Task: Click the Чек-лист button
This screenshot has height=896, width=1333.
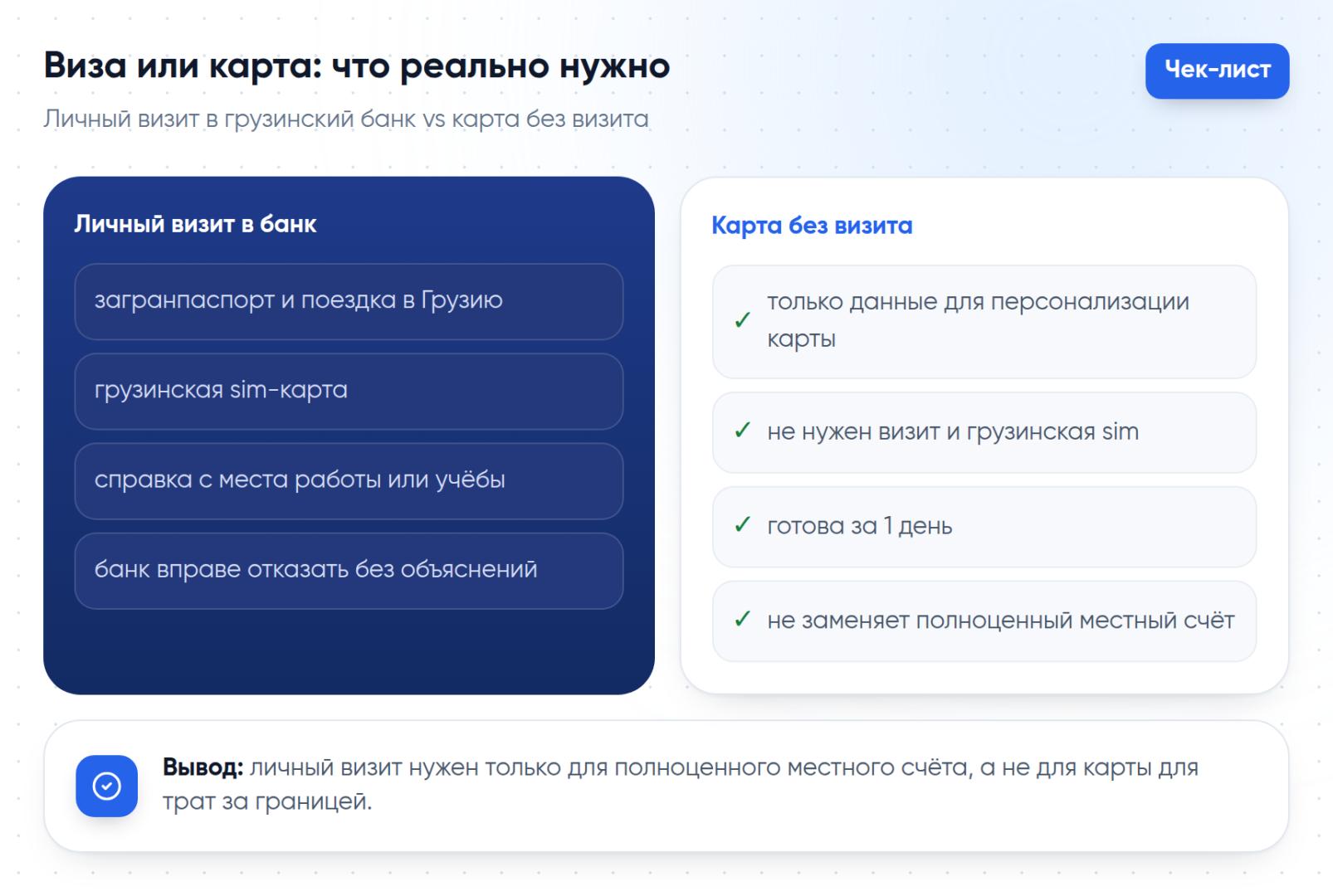Action: pos(1217,71)
